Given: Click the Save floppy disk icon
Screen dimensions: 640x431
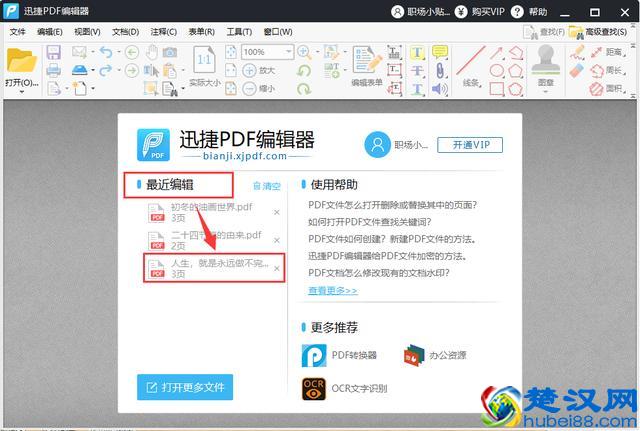Looking at the screenshot, I should tap(53, 52).
